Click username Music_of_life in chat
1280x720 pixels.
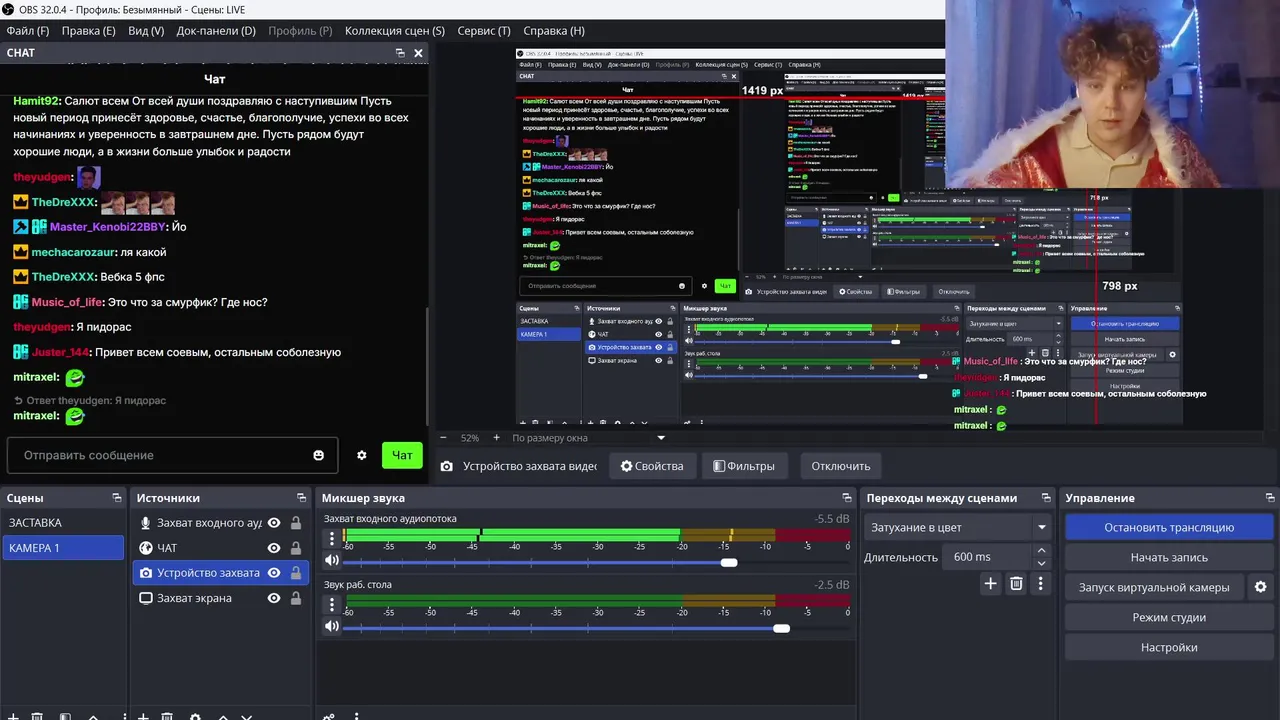point(66,302)
